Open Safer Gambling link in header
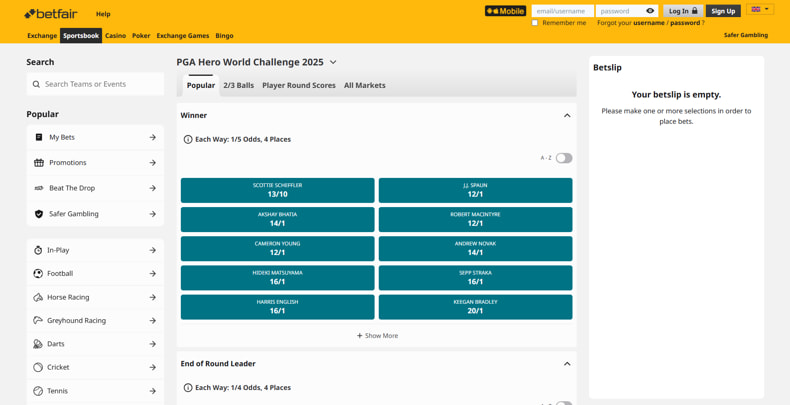 pos(746,35)
